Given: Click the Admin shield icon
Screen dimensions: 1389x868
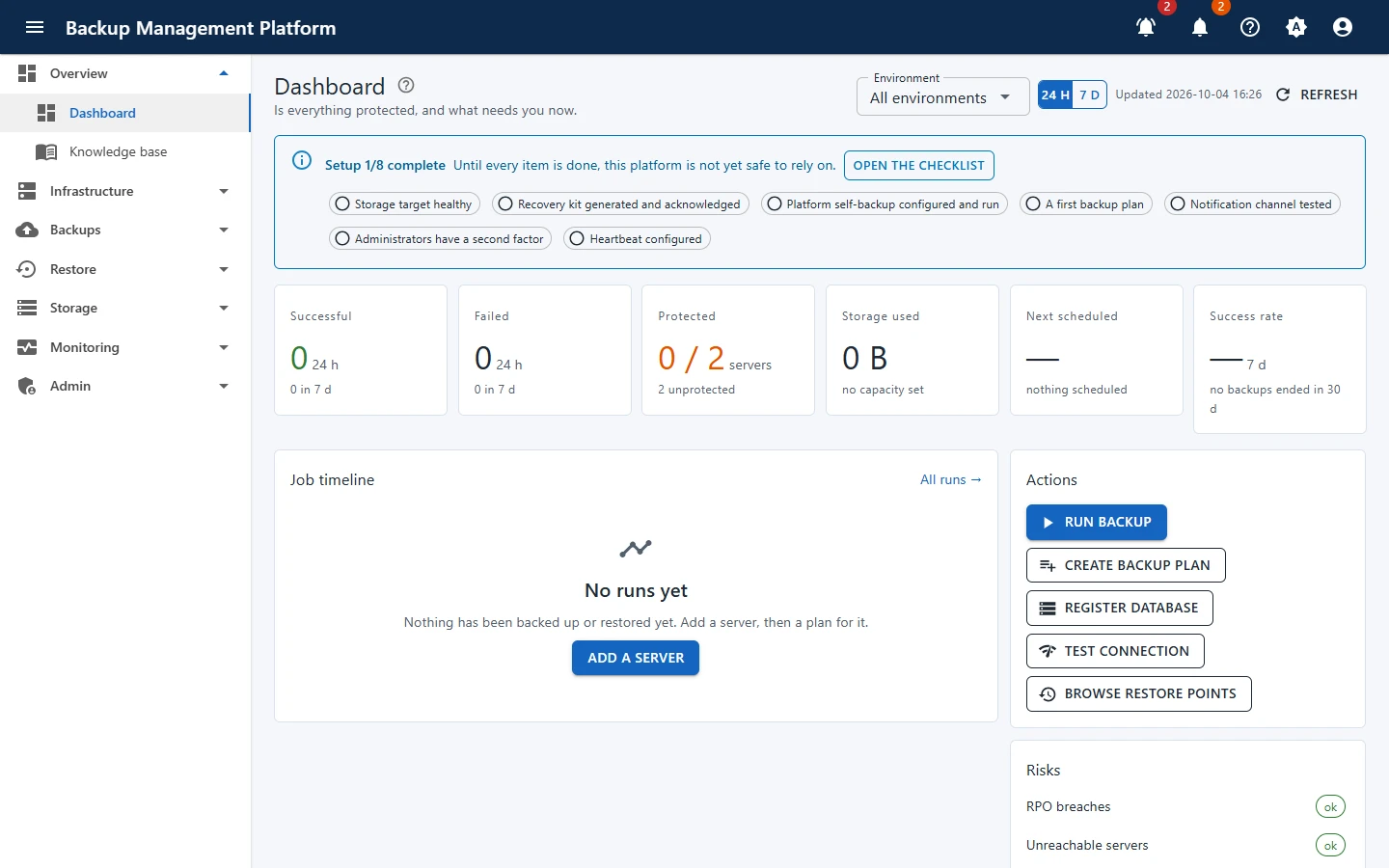Looking at the screenshot, I should 27,386.
